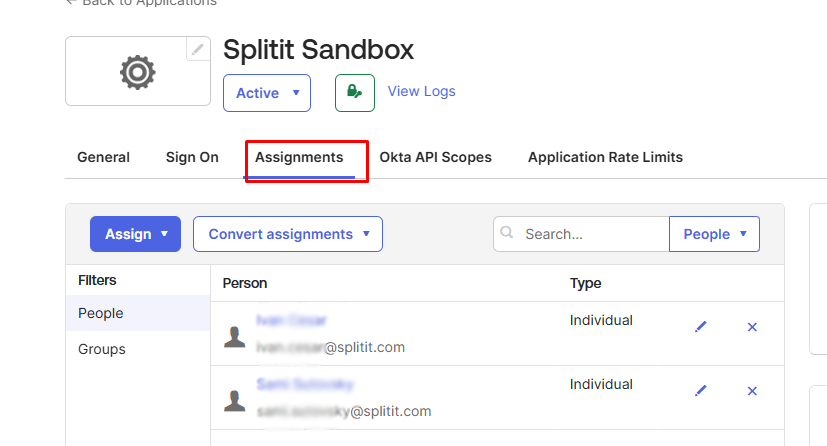Click the gear application logo thumbnail
The image size is (827, 446).
click(138, 71)
